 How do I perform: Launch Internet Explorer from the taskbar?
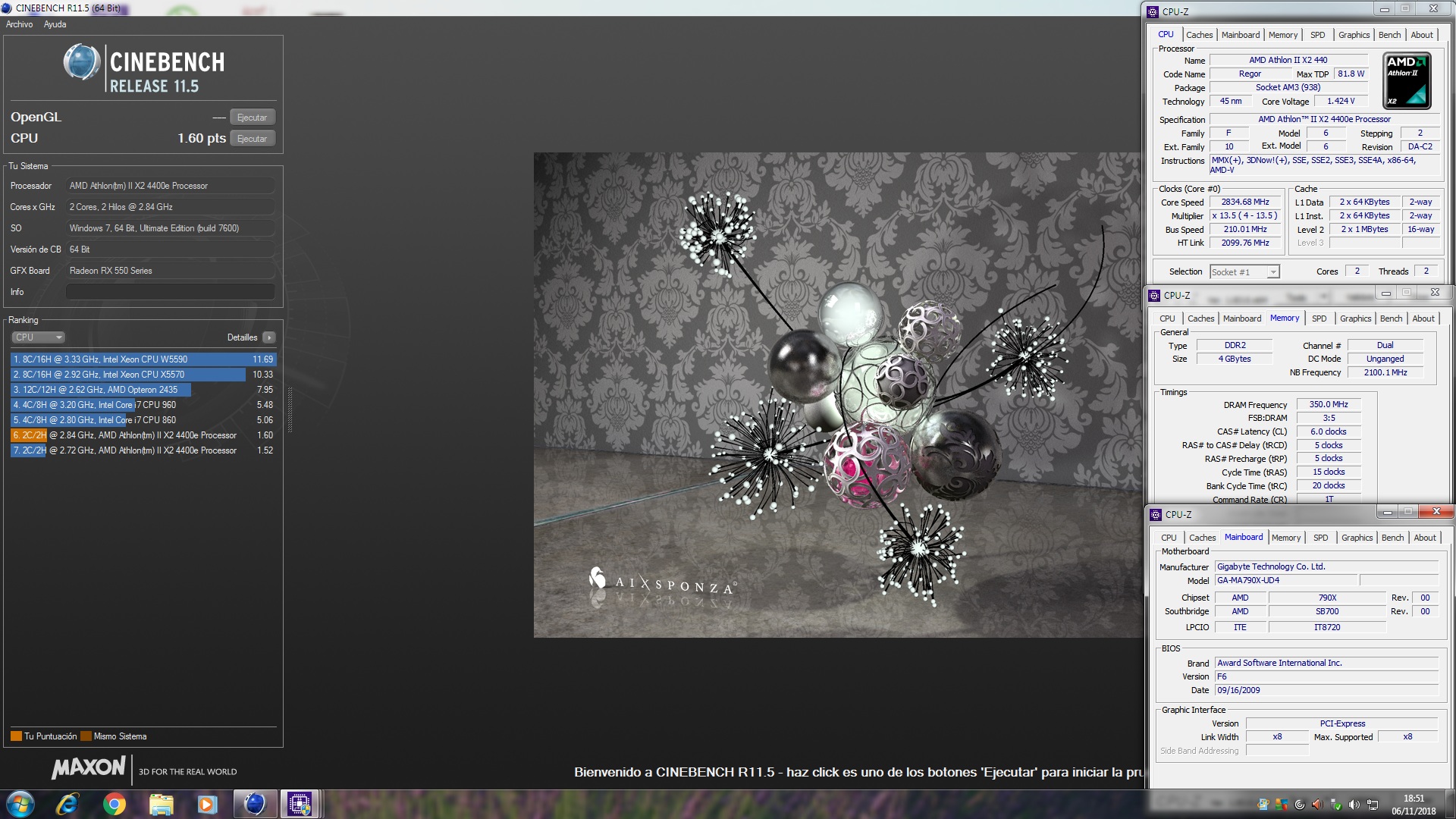(67, 804)
